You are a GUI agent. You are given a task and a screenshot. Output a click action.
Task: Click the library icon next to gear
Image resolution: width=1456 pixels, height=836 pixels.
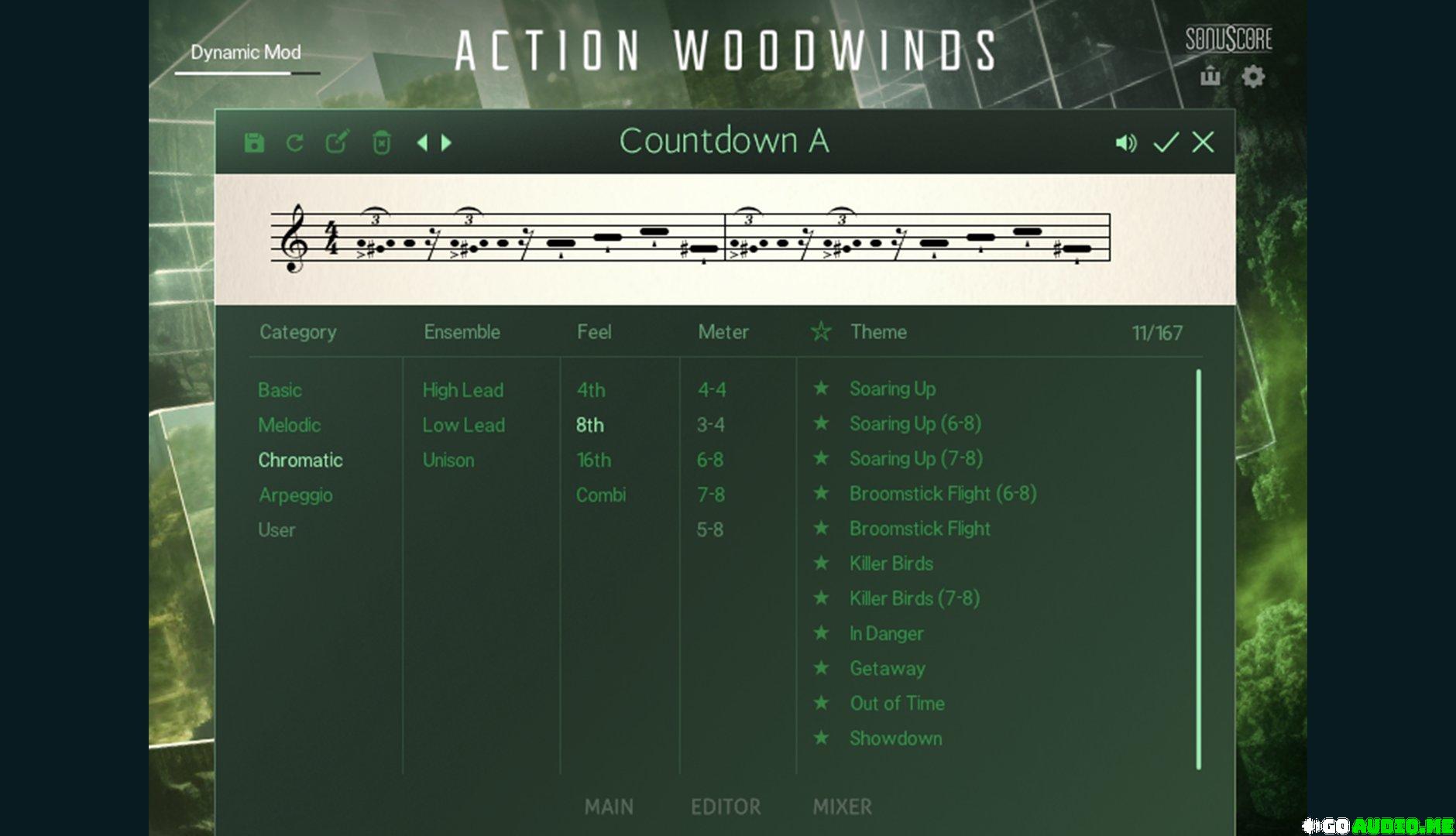1210,76
